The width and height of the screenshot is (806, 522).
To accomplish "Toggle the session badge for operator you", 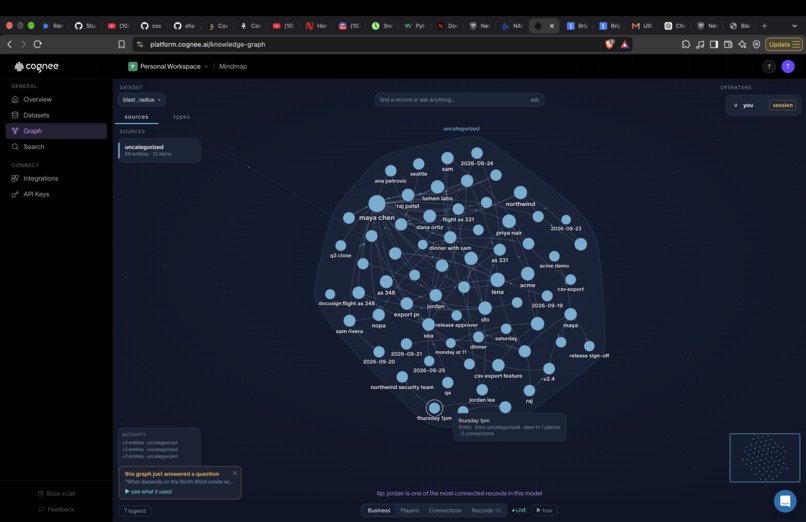I will [x=782, y=105].
